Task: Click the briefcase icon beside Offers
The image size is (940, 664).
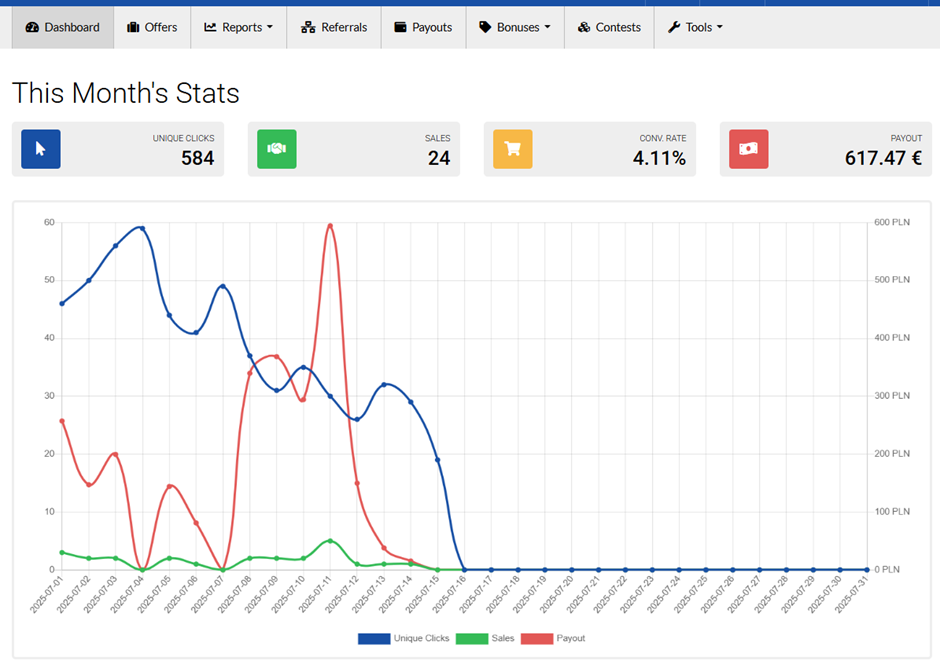Action: 134,27
